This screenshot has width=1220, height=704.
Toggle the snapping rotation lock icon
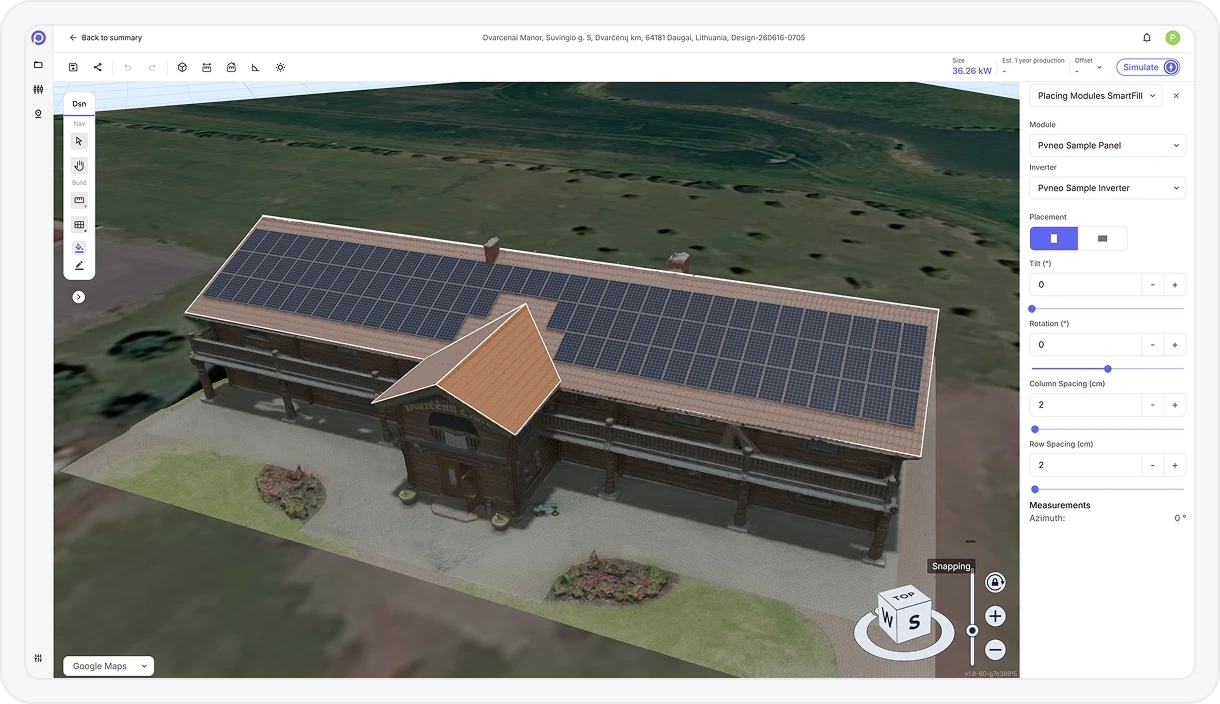[995, 582]
